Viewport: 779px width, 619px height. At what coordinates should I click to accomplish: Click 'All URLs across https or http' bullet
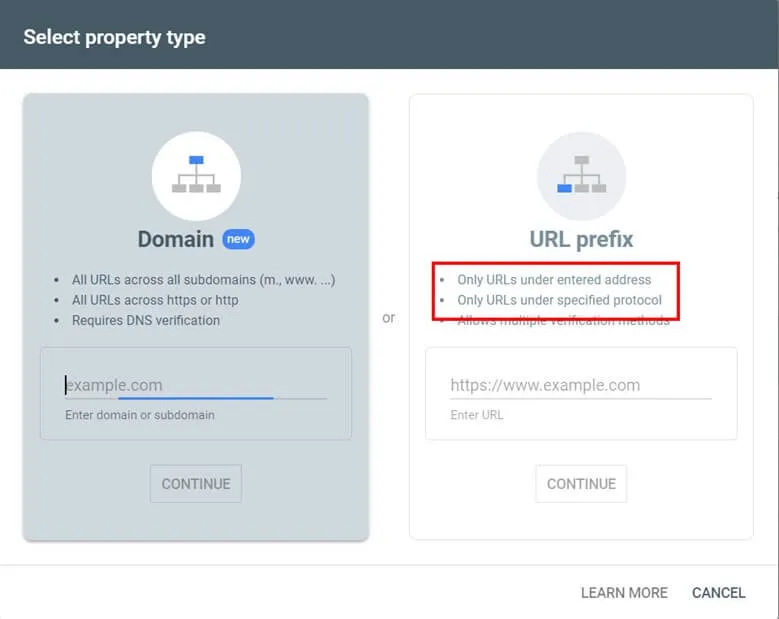point(155,300)
